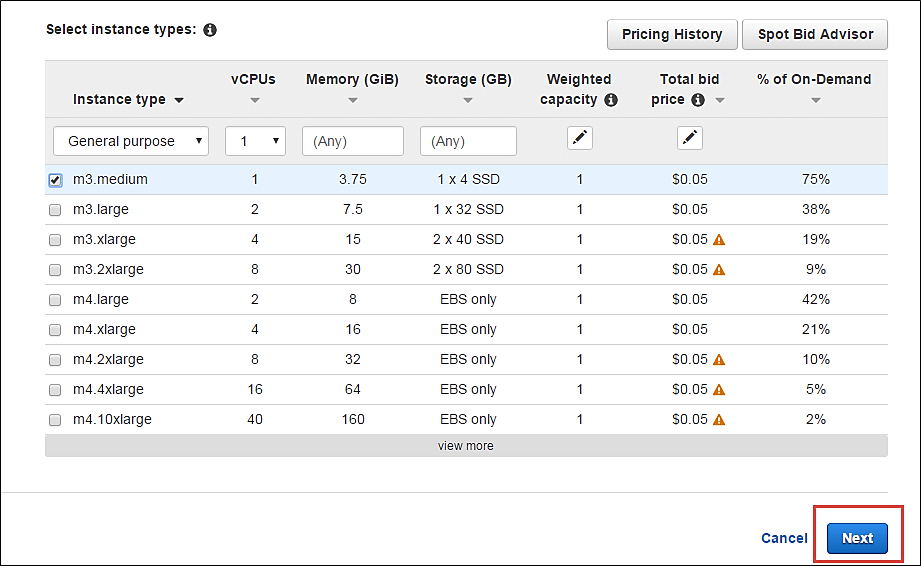Viewport: 921px width, 566px height.
Task: Open the vCPUs count filter dropdown
Action: (255, 141)
